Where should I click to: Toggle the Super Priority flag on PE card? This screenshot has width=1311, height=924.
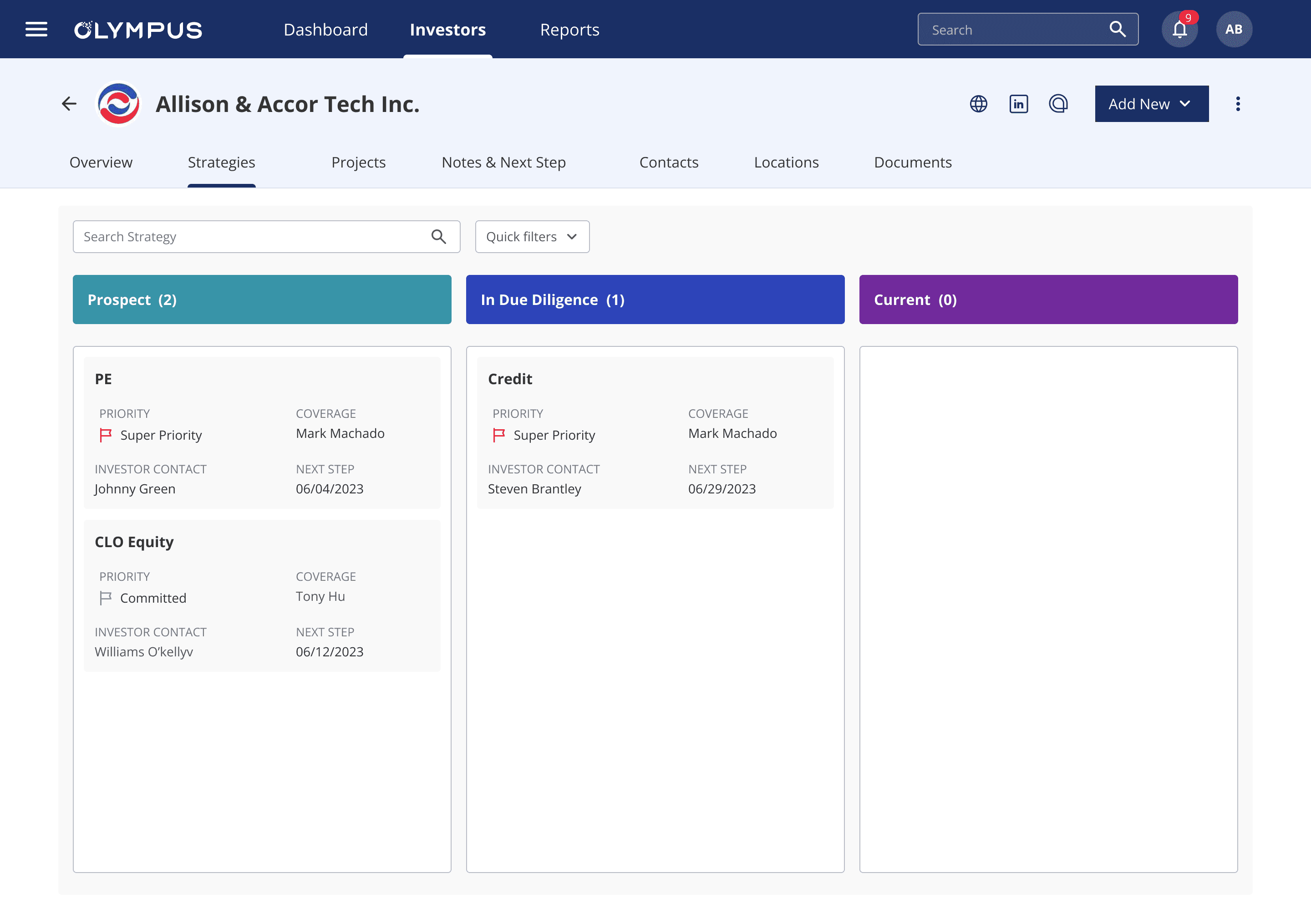pos(106,435)
